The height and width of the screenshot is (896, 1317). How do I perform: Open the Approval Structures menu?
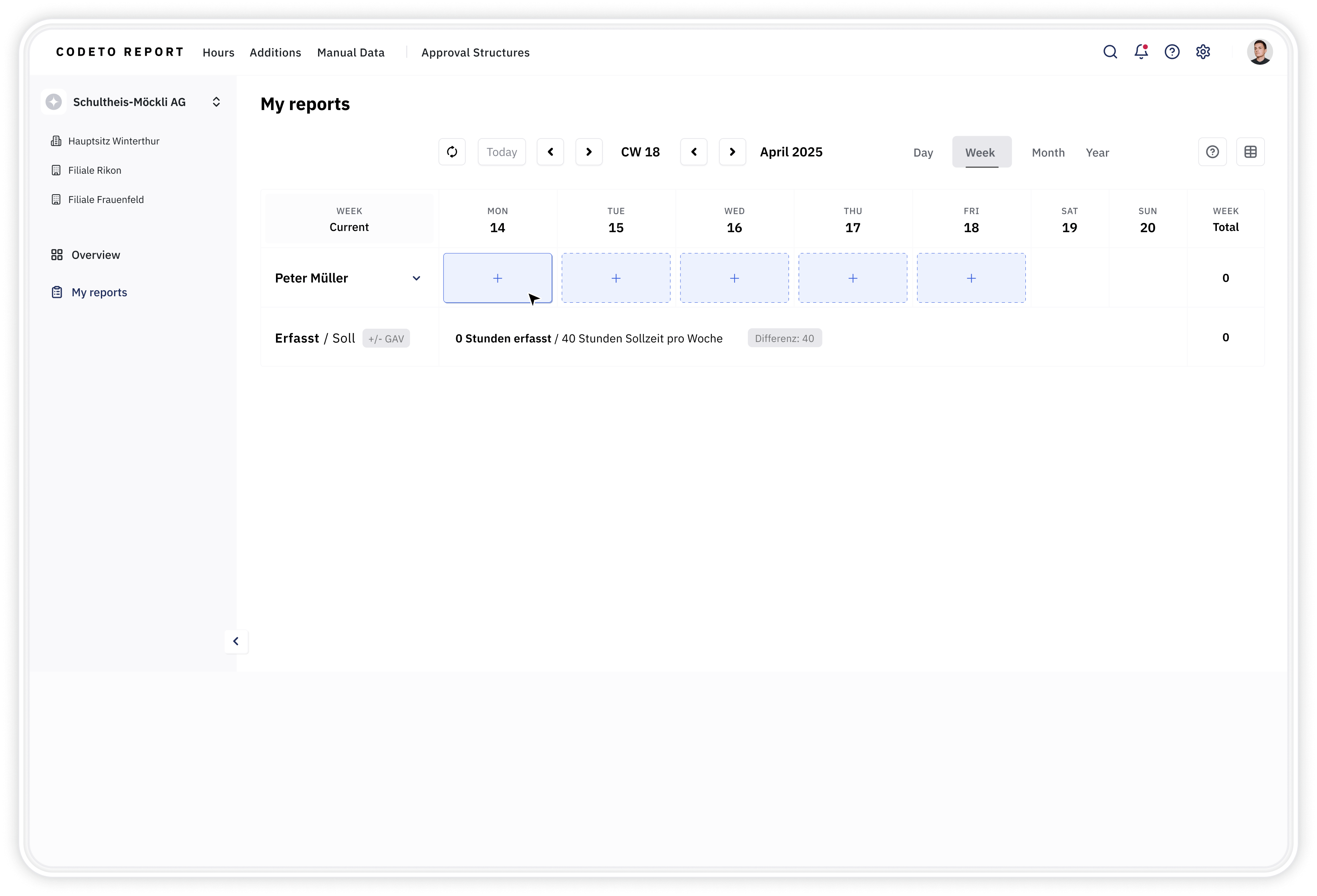pos(475,53)
